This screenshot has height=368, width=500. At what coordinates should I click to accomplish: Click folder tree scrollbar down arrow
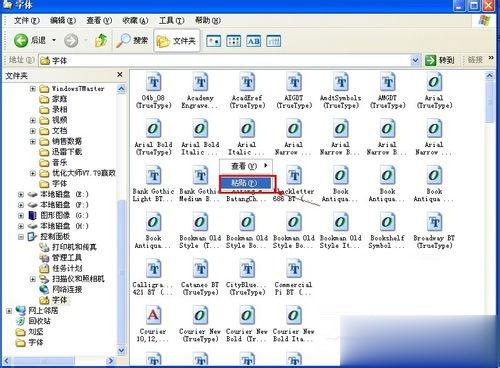(x=121, y=350)
